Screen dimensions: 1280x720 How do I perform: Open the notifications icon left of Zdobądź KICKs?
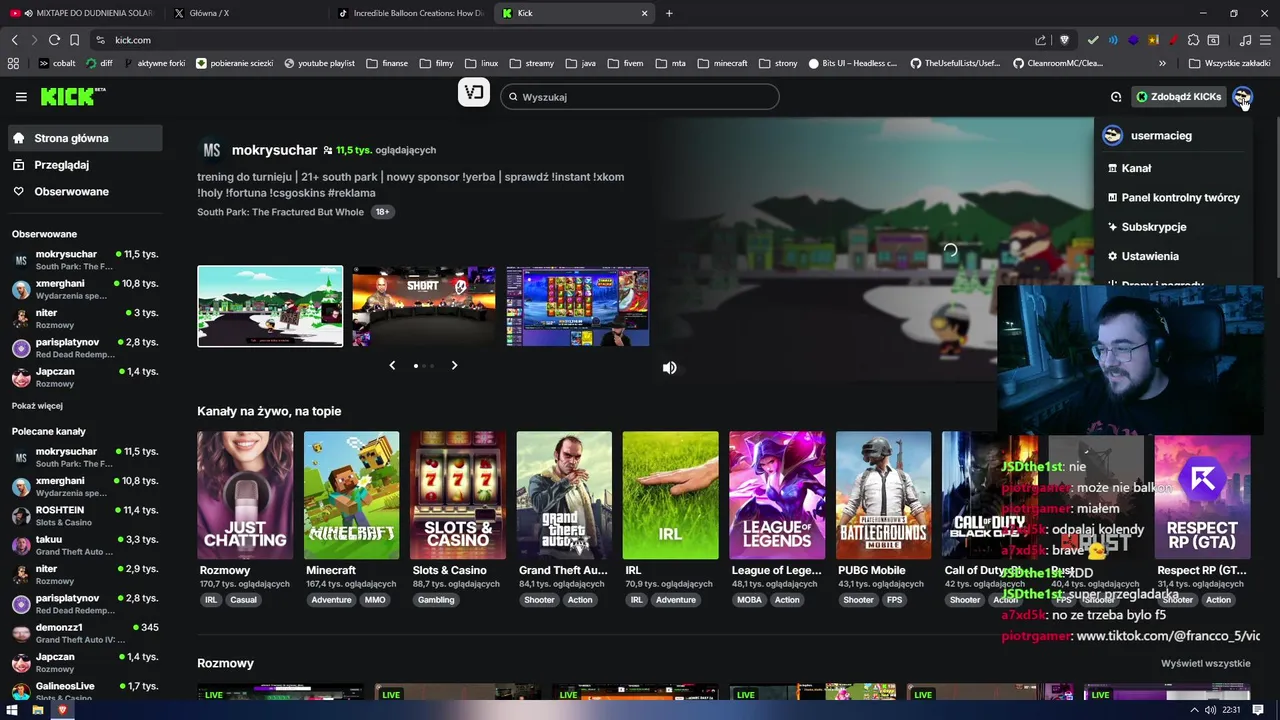(x=1116, y=97)
